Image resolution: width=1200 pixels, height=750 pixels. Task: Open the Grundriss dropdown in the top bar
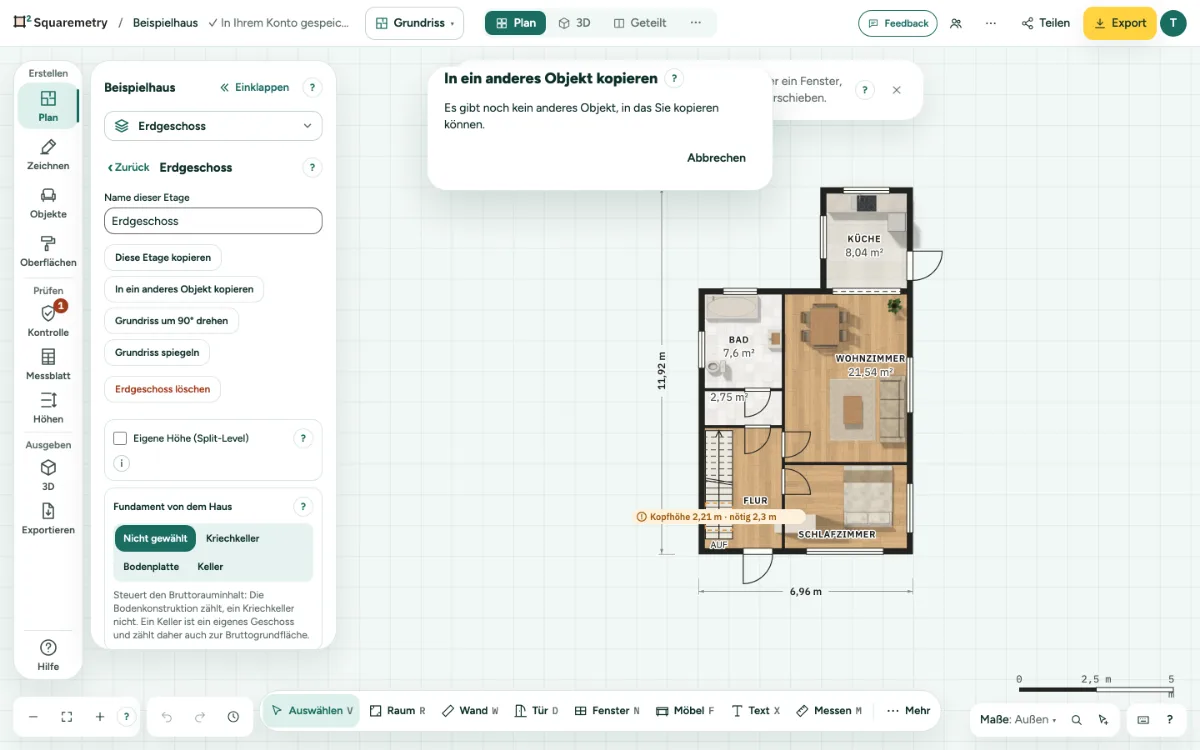(x=414, y=23)
